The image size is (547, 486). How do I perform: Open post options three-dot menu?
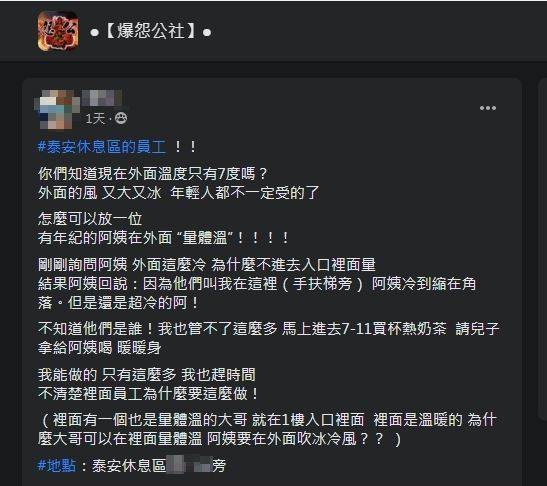[488, 108]
